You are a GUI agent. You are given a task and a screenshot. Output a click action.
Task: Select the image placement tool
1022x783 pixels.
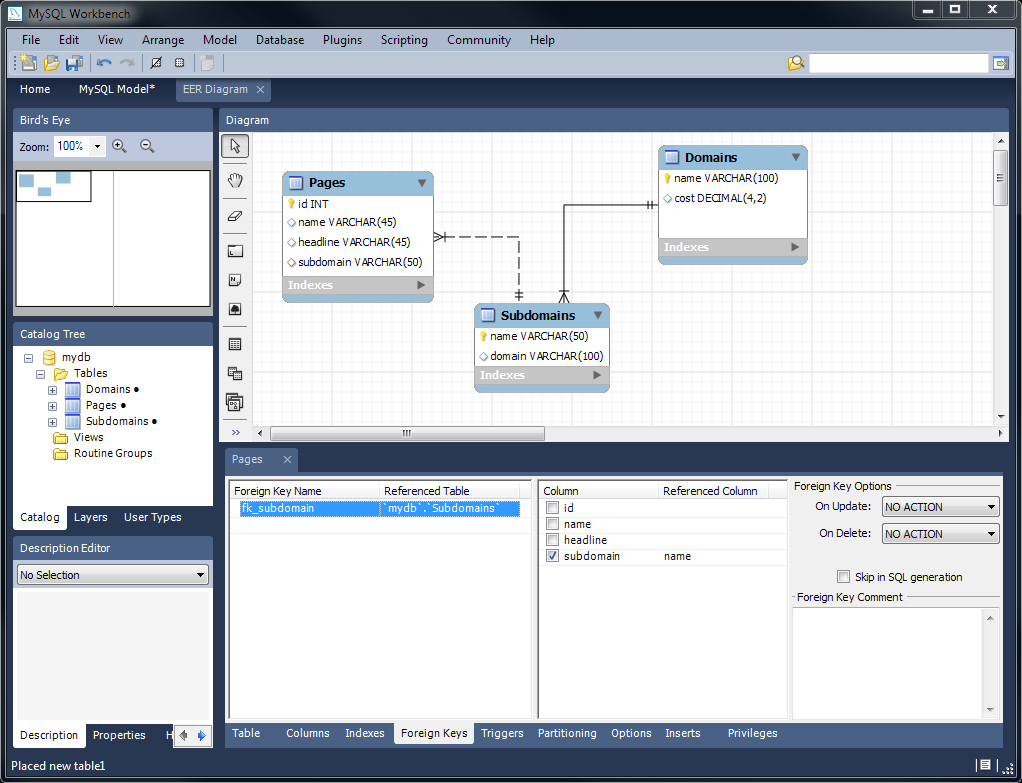coord(235,309)
